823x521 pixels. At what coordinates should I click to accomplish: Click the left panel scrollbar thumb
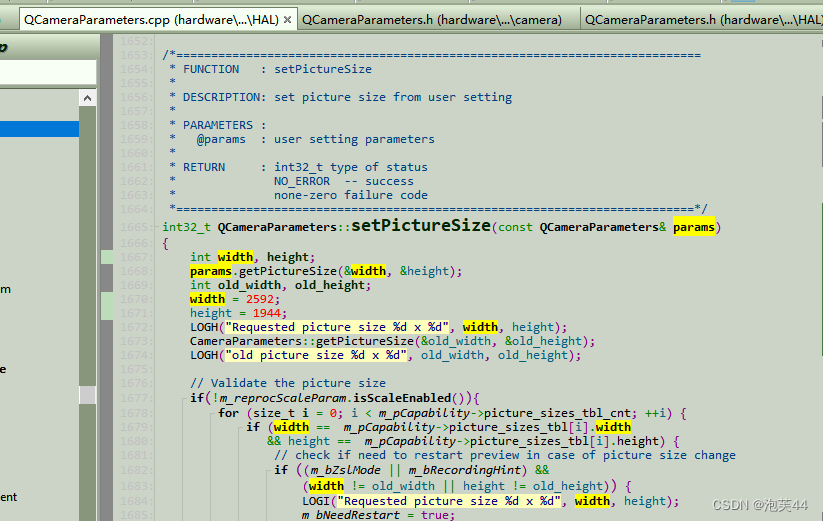pos(88,395)
